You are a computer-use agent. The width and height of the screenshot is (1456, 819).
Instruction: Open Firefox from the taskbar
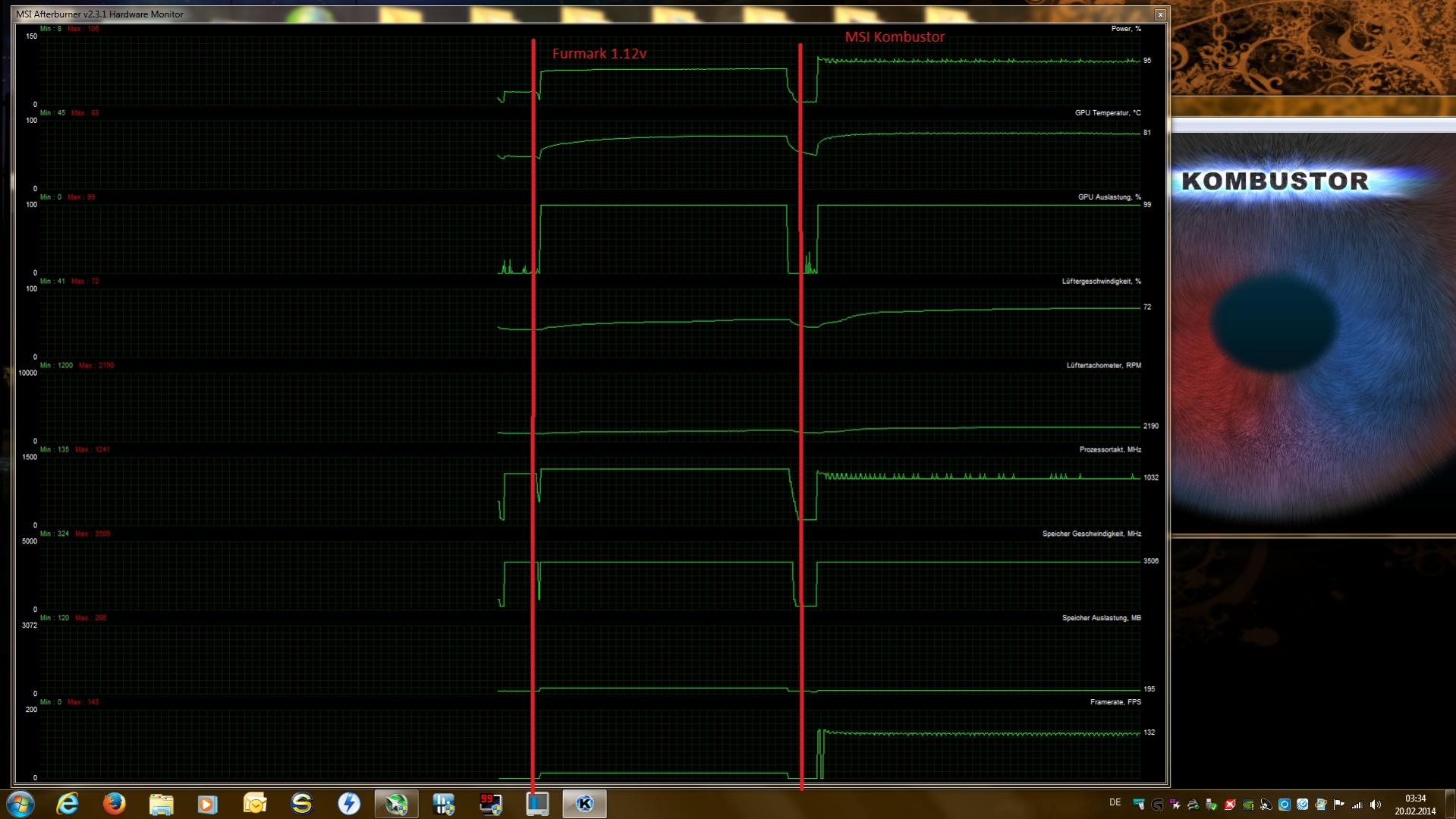coord(115,804)
